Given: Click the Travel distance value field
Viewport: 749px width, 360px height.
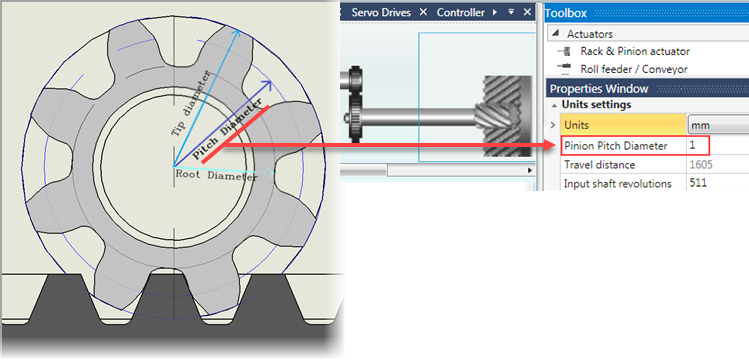Looking at the screenshot, I should click(718, 165).
